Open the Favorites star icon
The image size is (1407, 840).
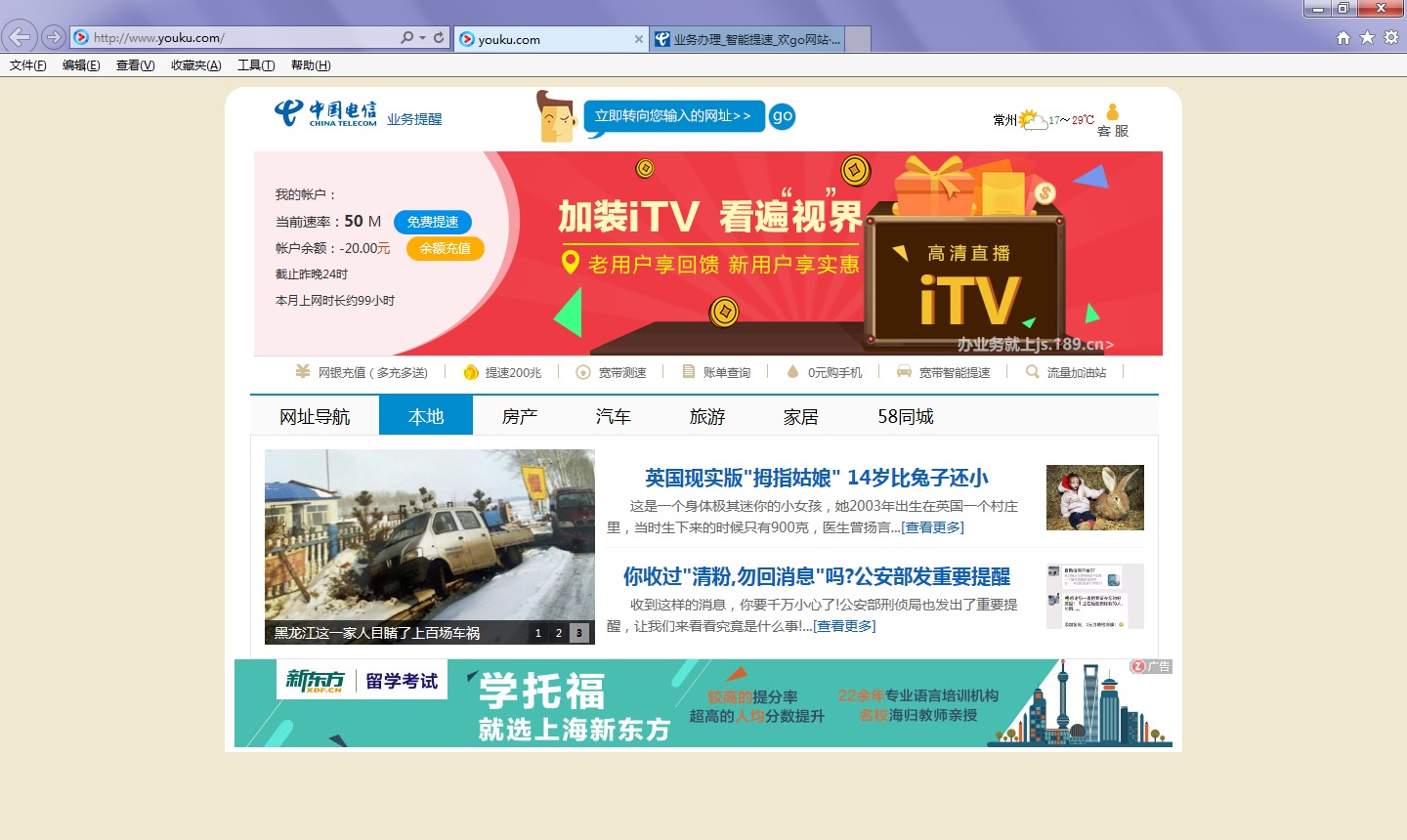(1367, 37)
